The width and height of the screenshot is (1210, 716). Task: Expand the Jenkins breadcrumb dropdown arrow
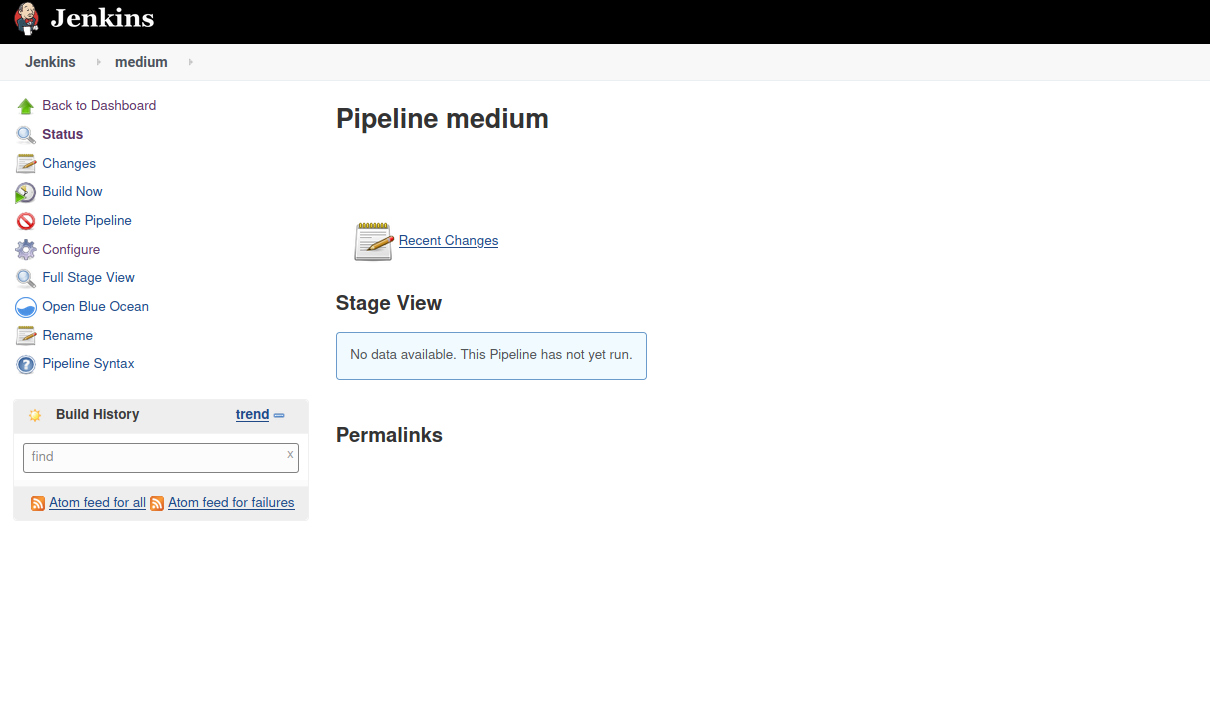point(98,62)
